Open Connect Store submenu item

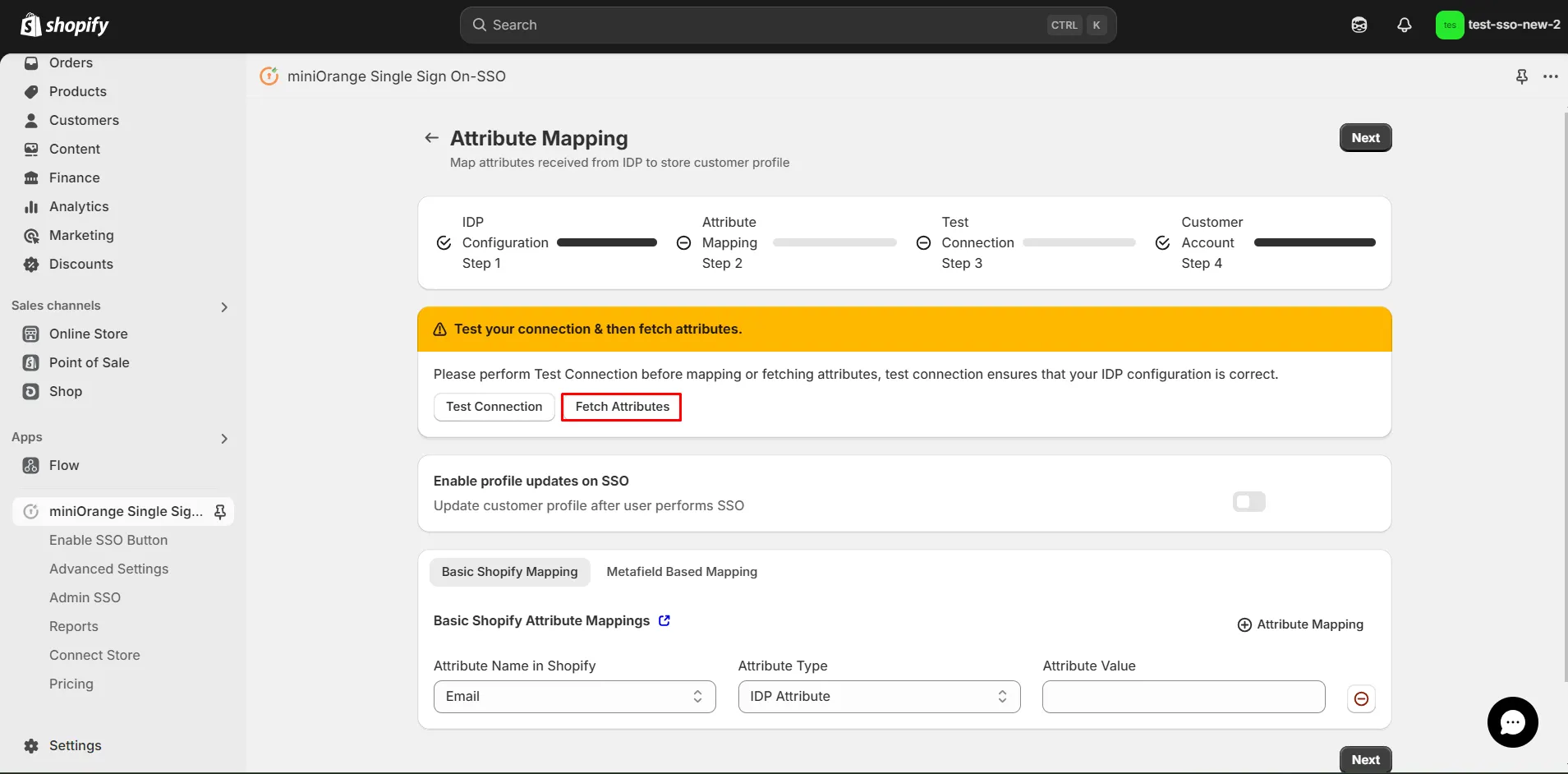[x=94, y=655]
